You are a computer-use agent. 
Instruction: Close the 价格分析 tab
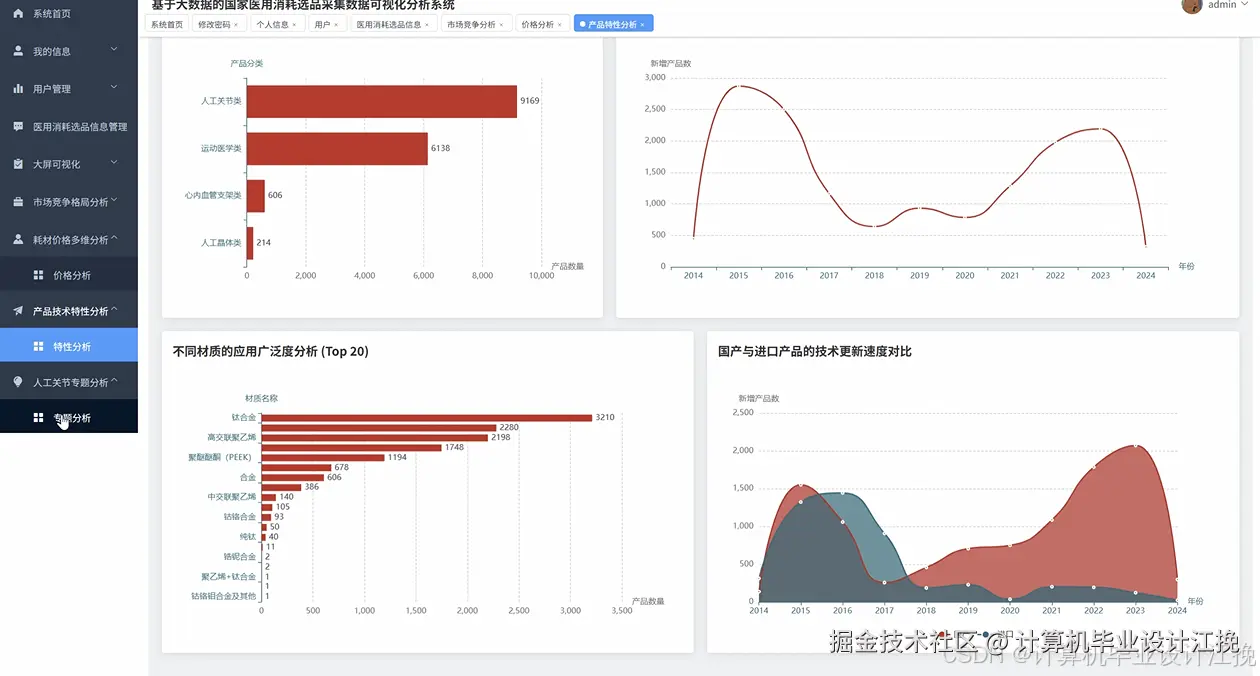click(560, 24)
